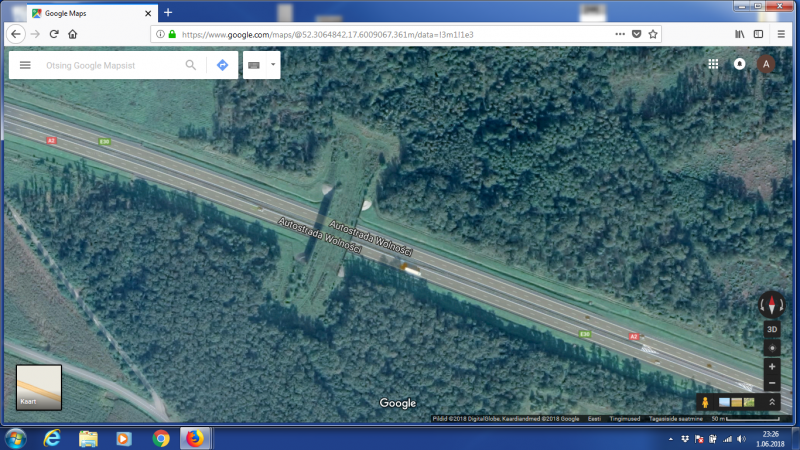Screen dimensions: 800x450
Task: Open the Google Maps hamburger menu
Action: (x=25, y=65)
